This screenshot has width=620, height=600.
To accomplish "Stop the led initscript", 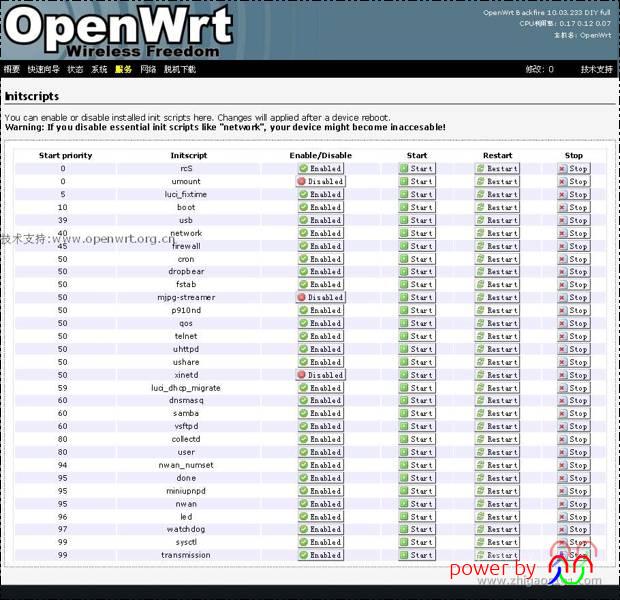I will click(x=574, y=517).
